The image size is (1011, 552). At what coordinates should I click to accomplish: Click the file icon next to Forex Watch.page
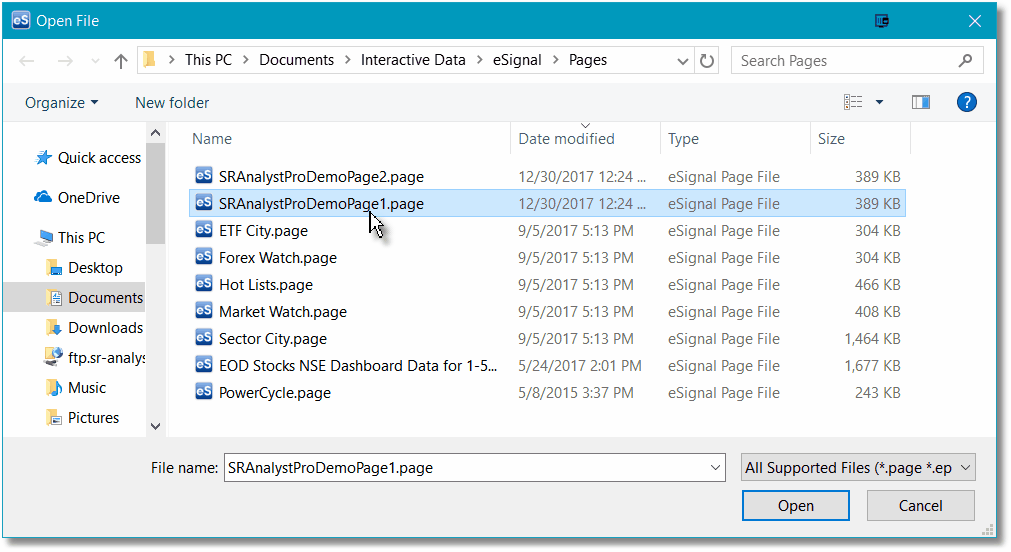coord(204,257)
